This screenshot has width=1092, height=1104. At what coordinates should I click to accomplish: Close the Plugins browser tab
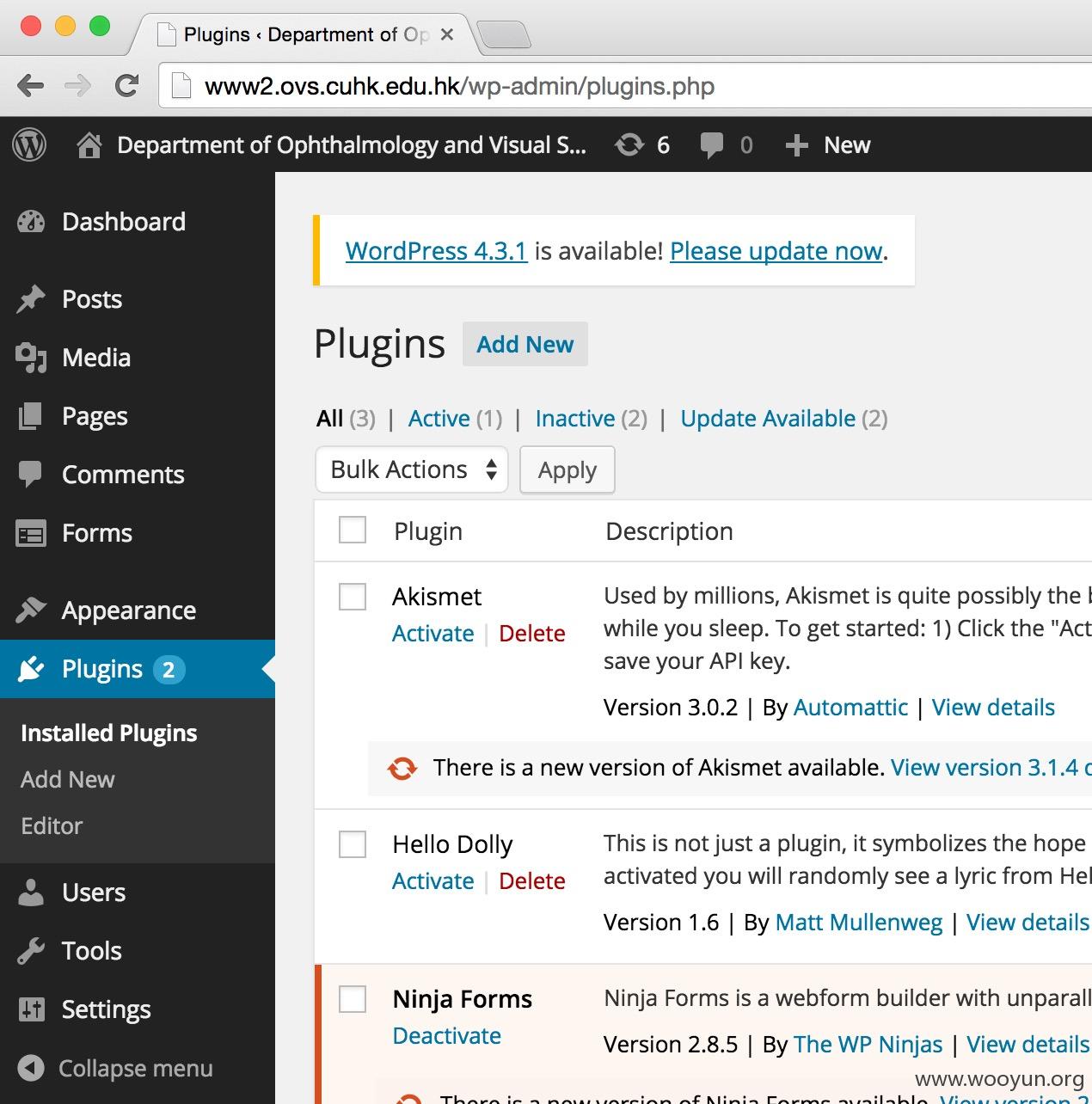pyautogui.click(x=446, y=34)
